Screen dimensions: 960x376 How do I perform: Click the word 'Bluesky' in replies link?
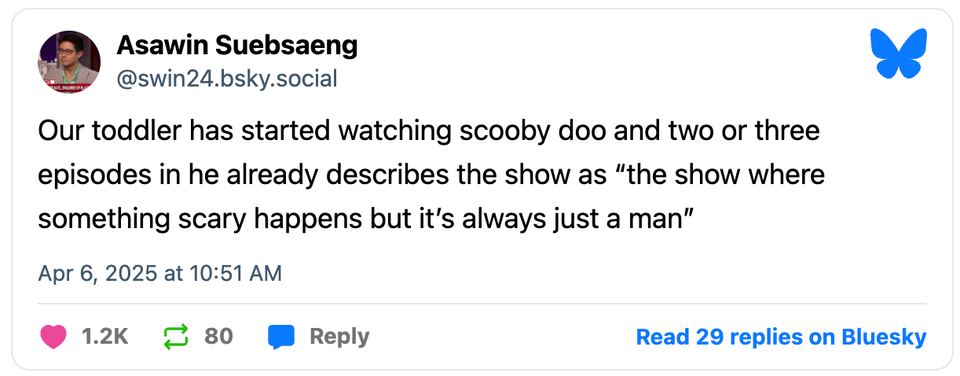pyautogui.click(x=883, y=337)
